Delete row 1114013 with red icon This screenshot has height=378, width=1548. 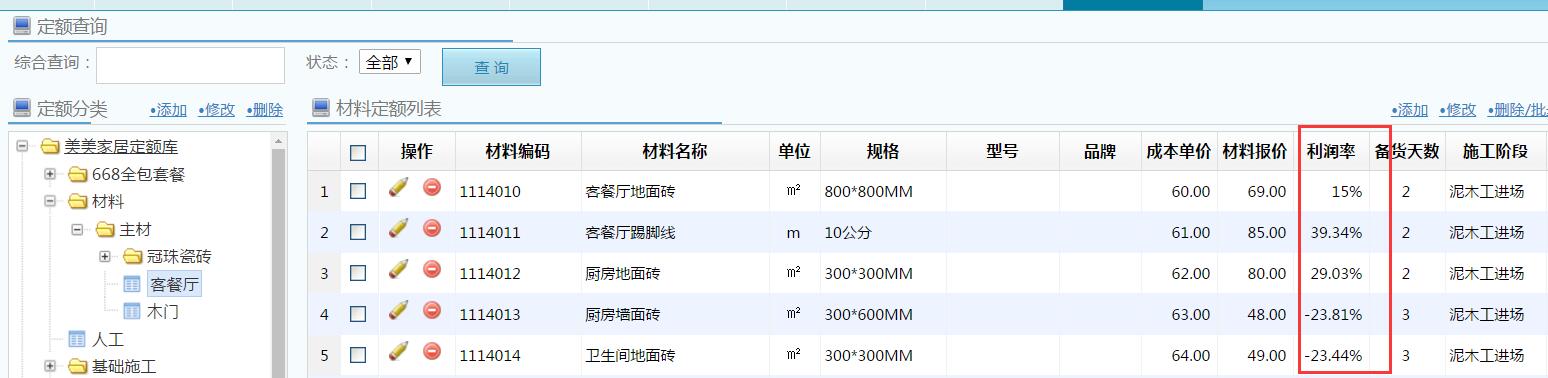click(432, 310)
